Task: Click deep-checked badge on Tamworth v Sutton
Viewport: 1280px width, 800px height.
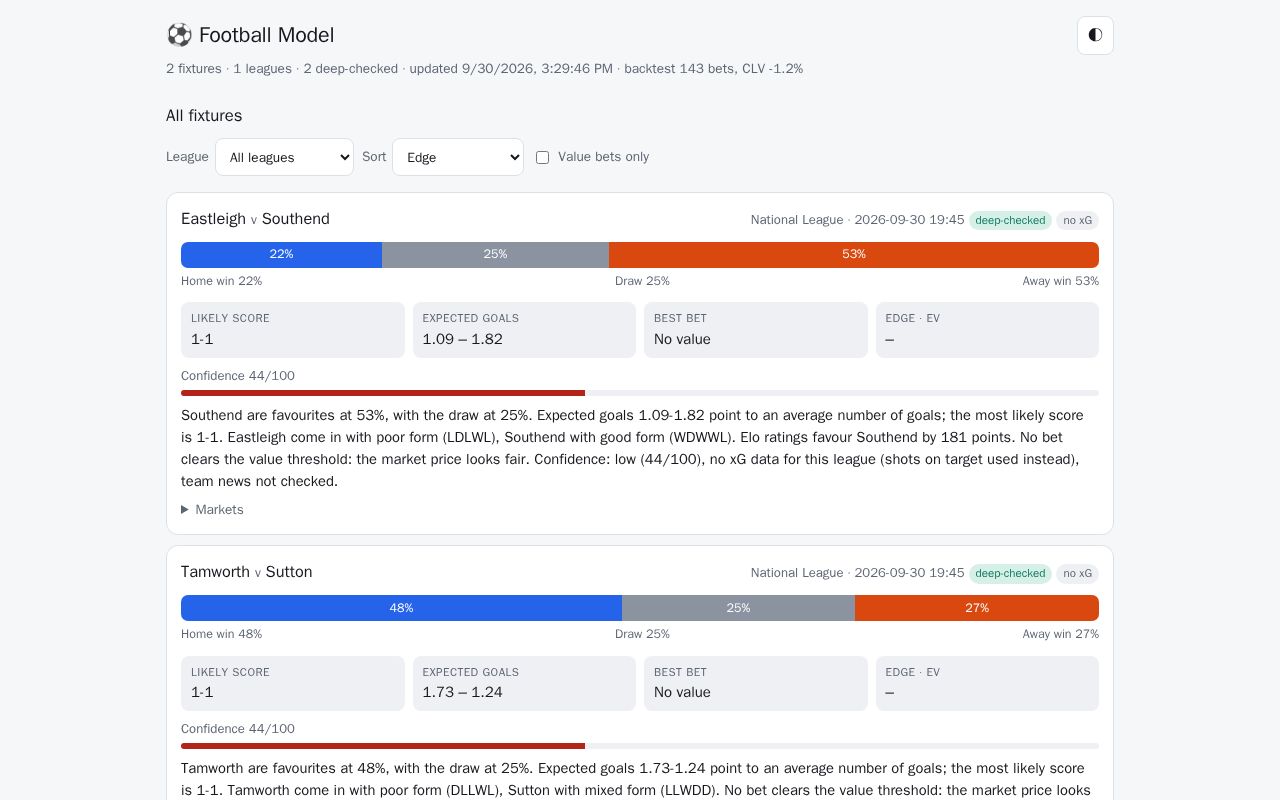Action: [x=1010, y=573]
